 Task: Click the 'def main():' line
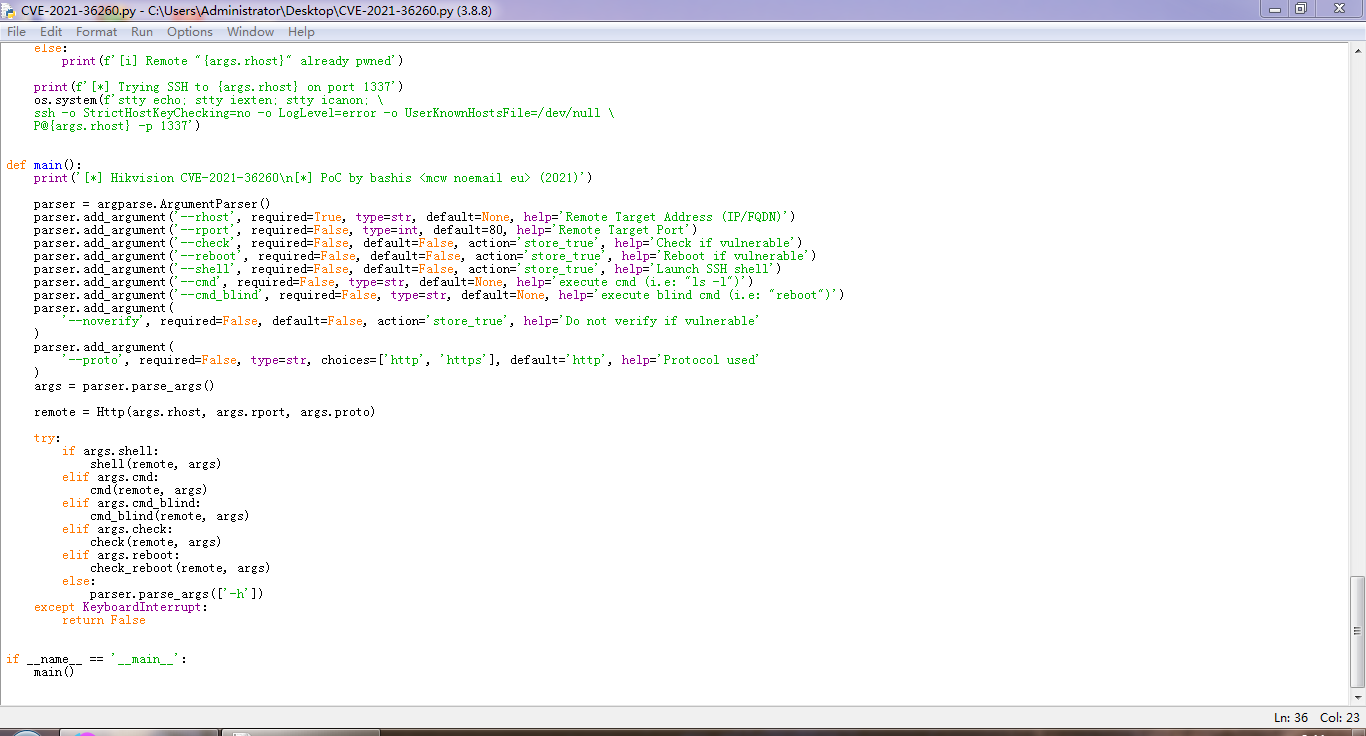[x=44, y=165]
